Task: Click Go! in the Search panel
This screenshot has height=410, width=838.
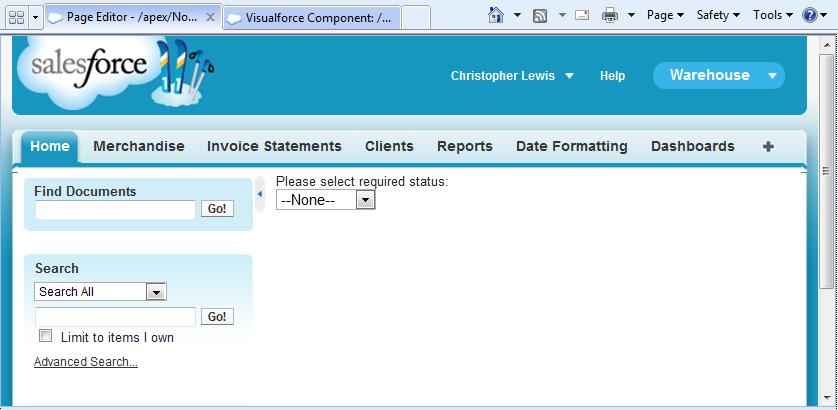Action: tap(217, 317)
